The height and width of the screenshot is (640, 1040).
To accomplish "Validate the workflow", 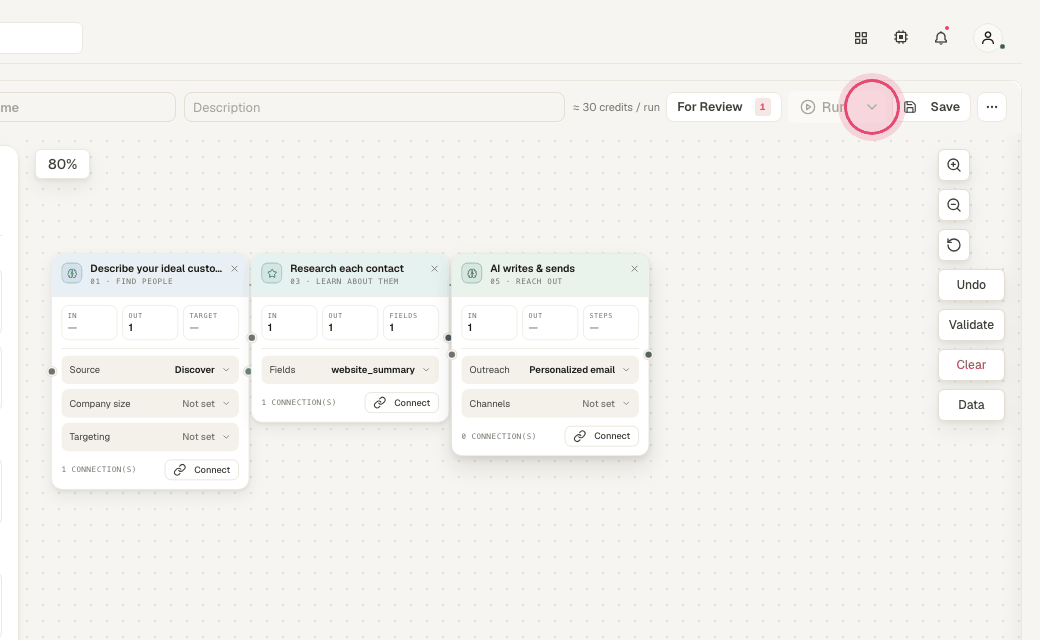I will (x=971, y=324).
